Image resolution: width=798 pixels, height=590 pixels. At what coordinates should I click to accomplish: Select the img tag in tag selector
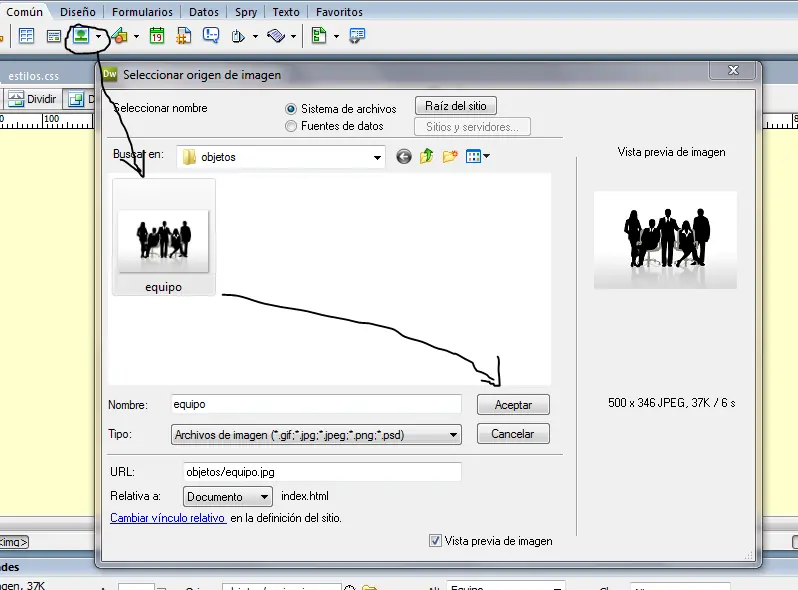click(x=14, y=542)
